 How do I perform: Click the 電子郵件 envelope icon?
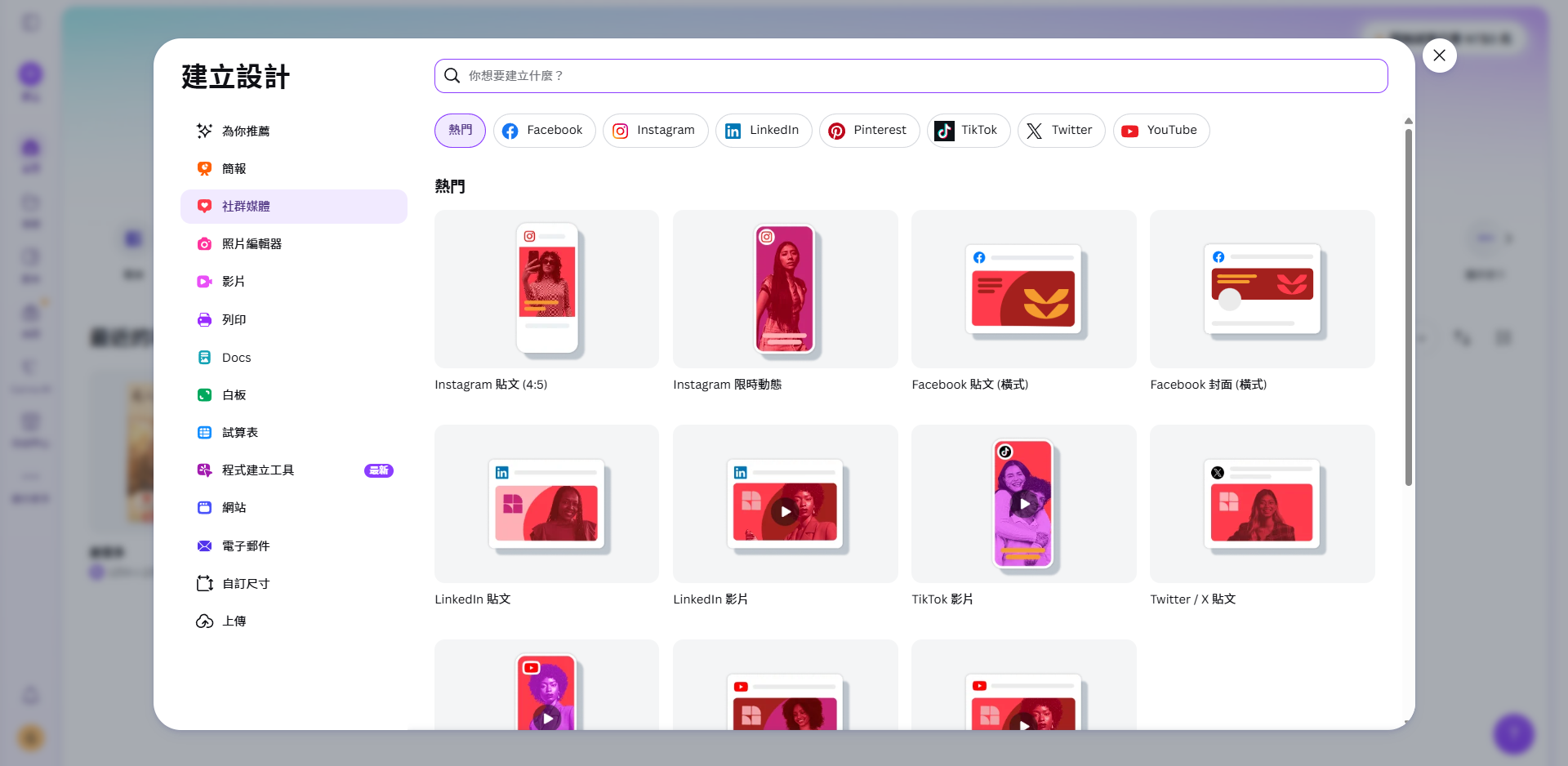click(204, 546)
